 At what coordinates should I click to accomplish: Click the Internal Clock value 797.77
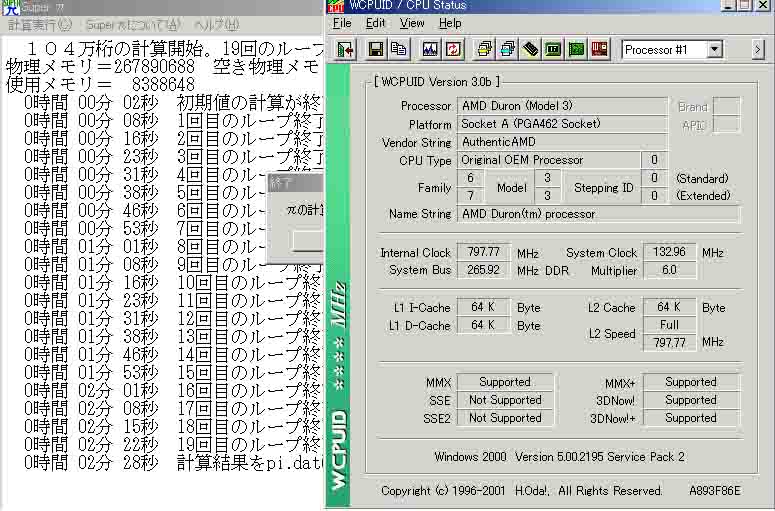click(x=483, y=252)
